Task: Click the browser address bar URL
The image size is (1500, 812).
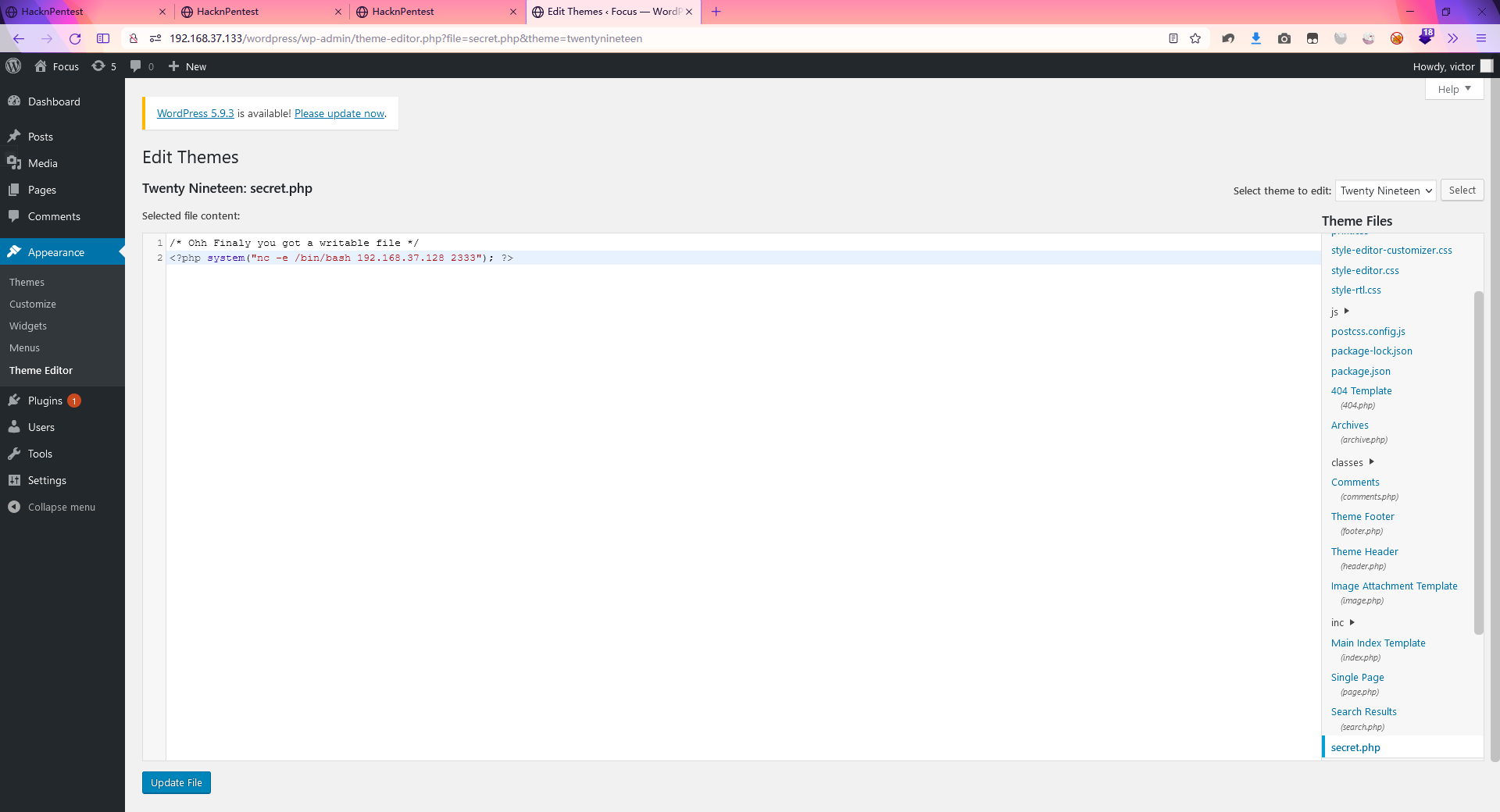Action: [x=405, y=38]
